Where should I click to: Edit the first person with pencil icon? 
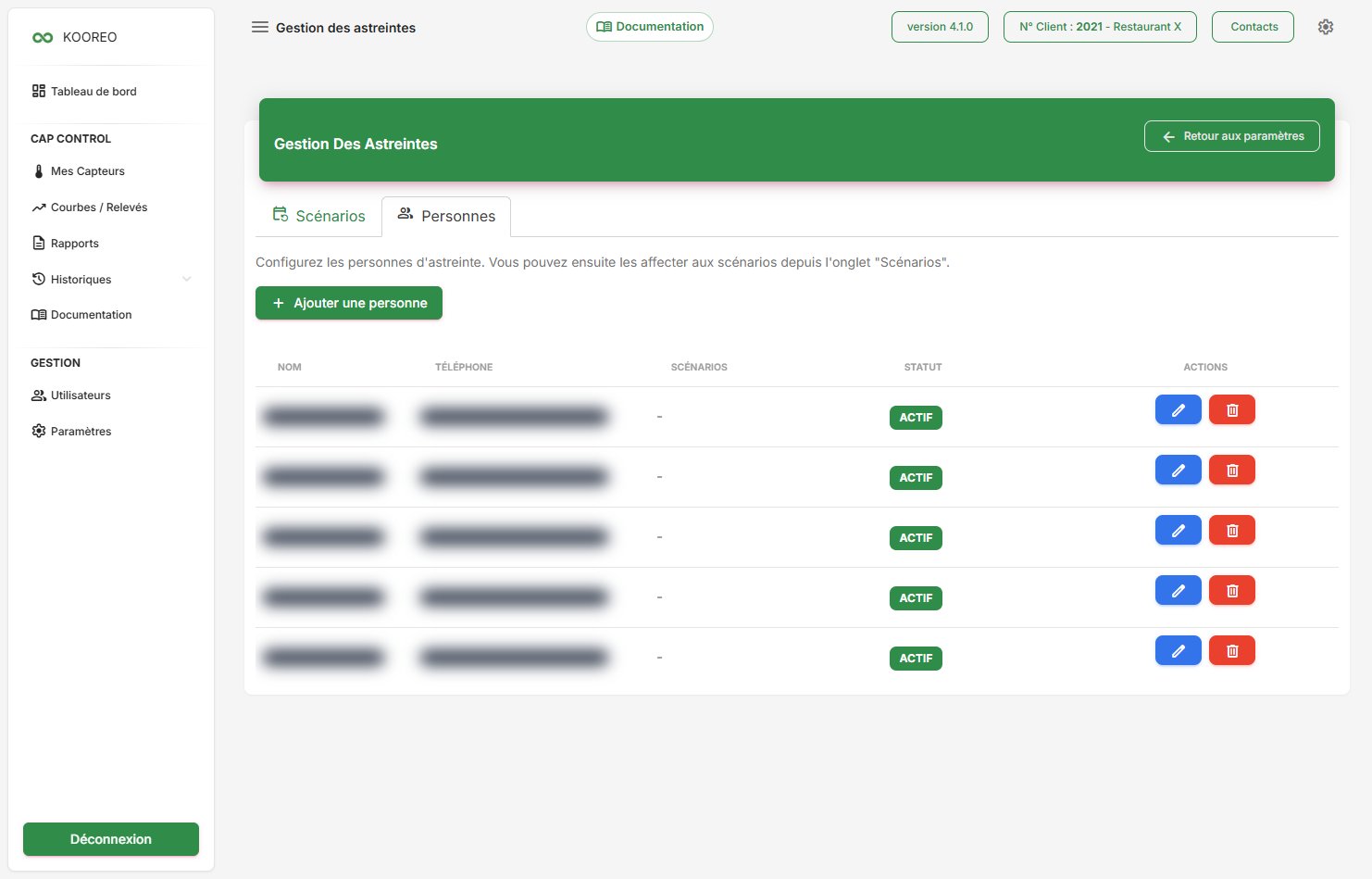1179,409
